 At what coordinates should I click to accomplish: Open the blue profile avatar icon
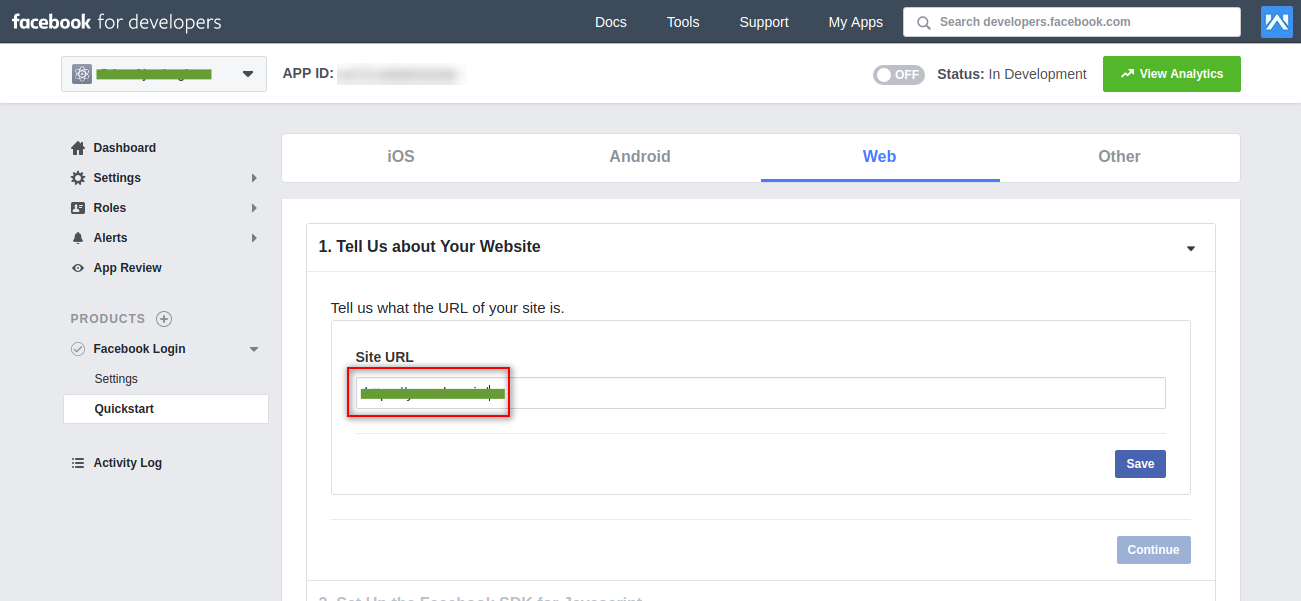[1277, 22]
